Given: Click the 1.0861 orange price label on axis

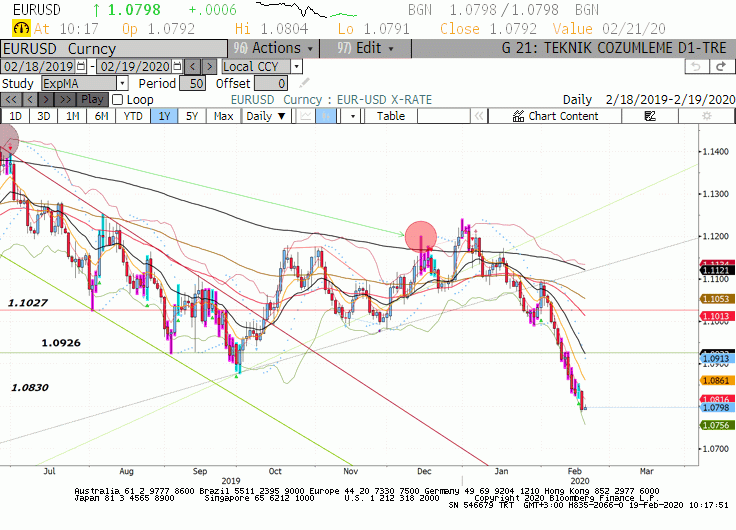Looking at the screenshot, I should pos(716,381).
